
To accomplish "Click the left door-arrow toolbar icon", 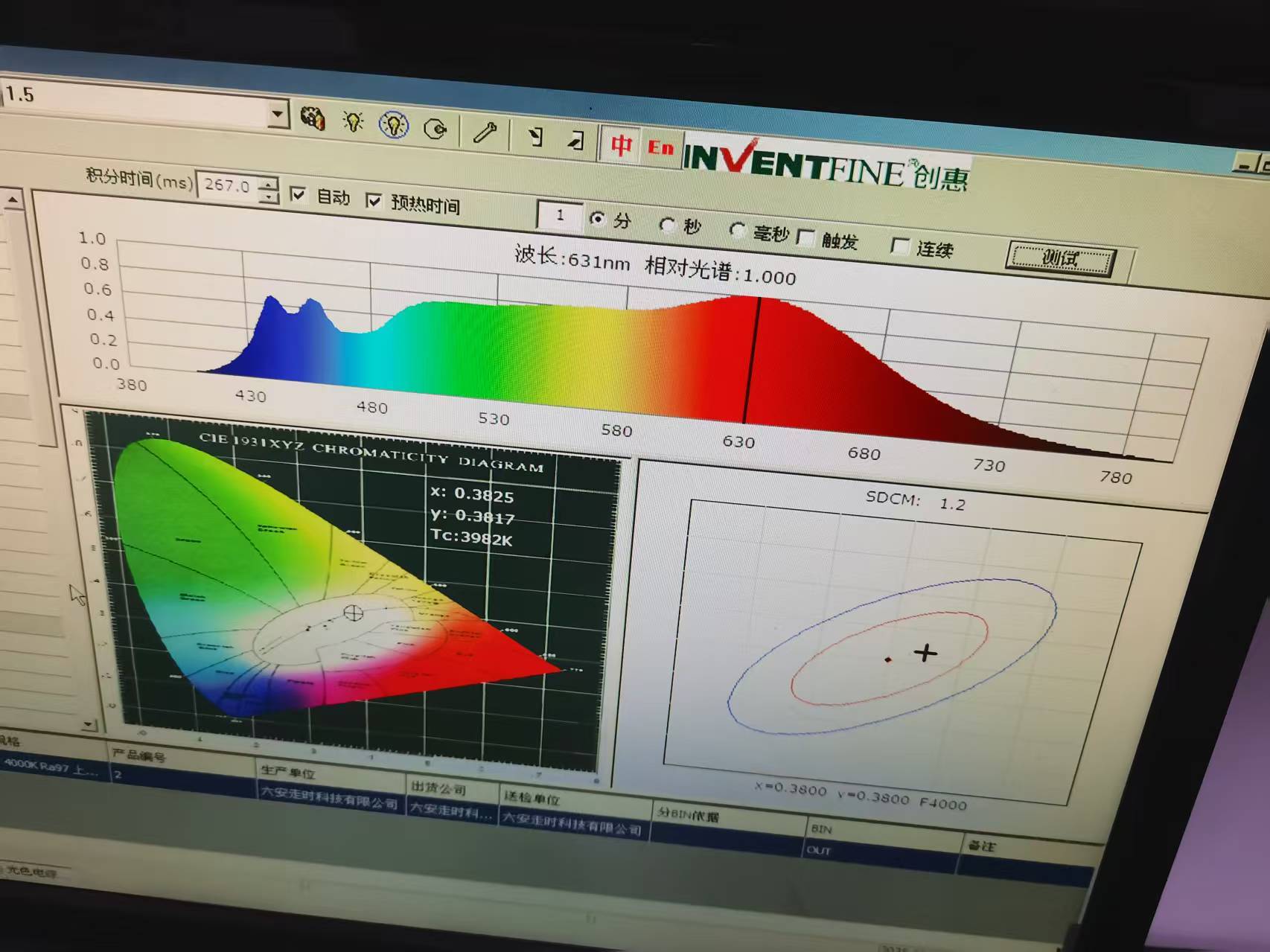I will tap(535, 137).
